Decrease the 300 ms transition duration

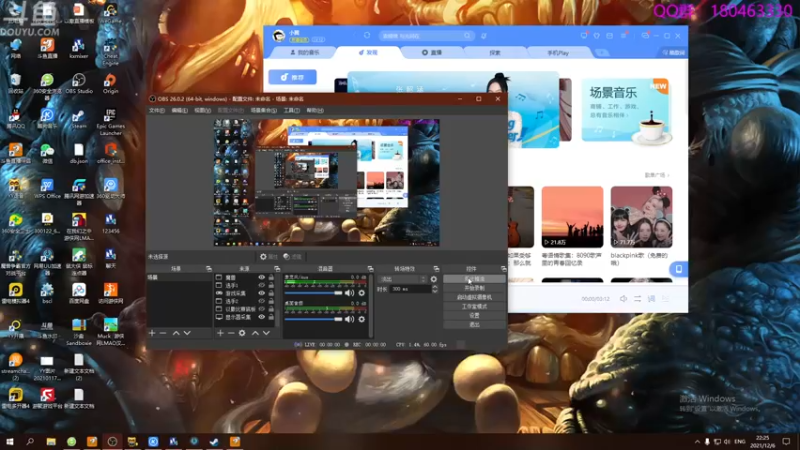435,291
